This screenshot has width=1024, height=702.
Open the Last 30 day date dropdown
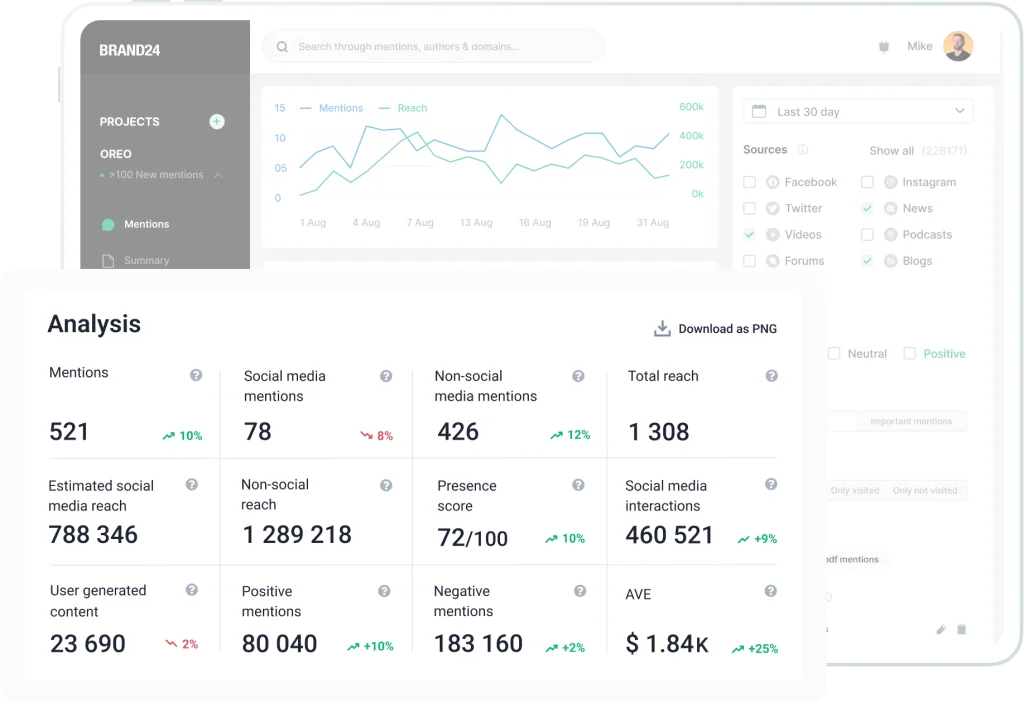pos(859,111)
